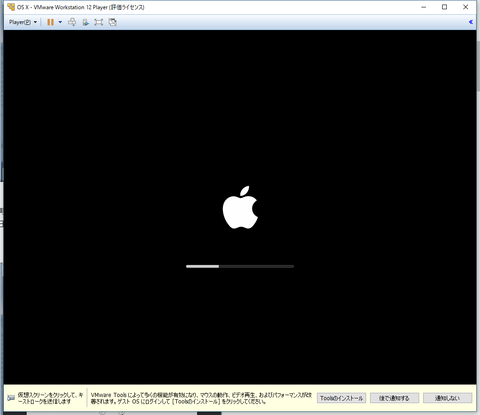
Task: Click the VMware Tools notification message text
Action: [201, 398]
